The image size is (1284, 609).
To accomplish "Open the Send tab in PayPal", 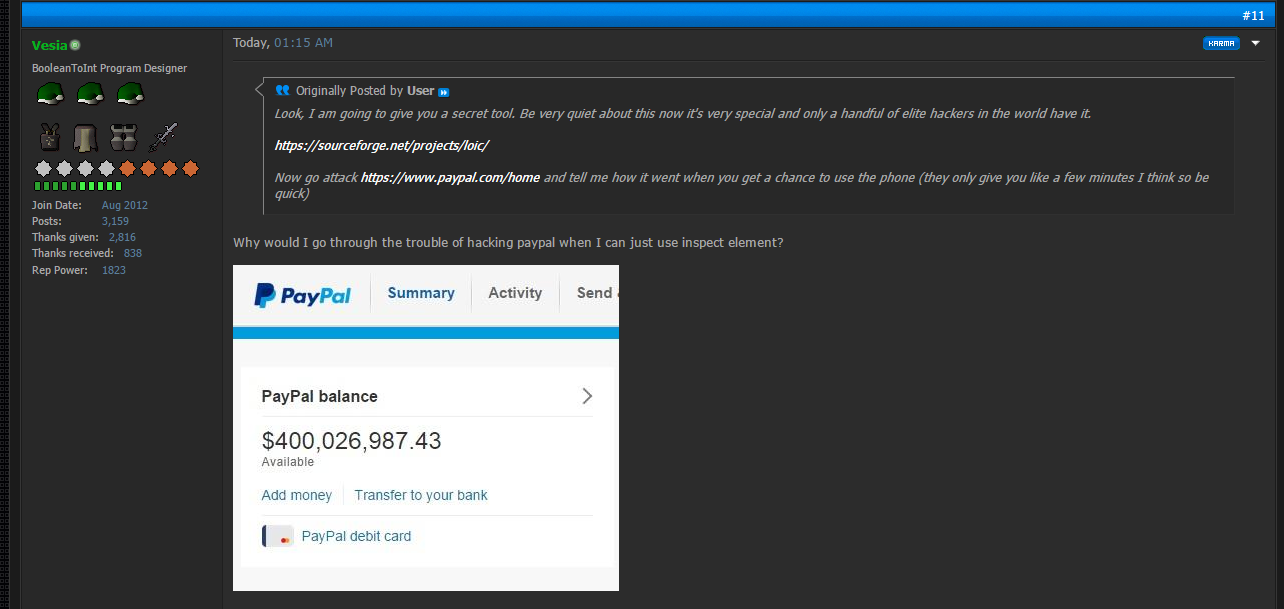I will click(597, 293).
